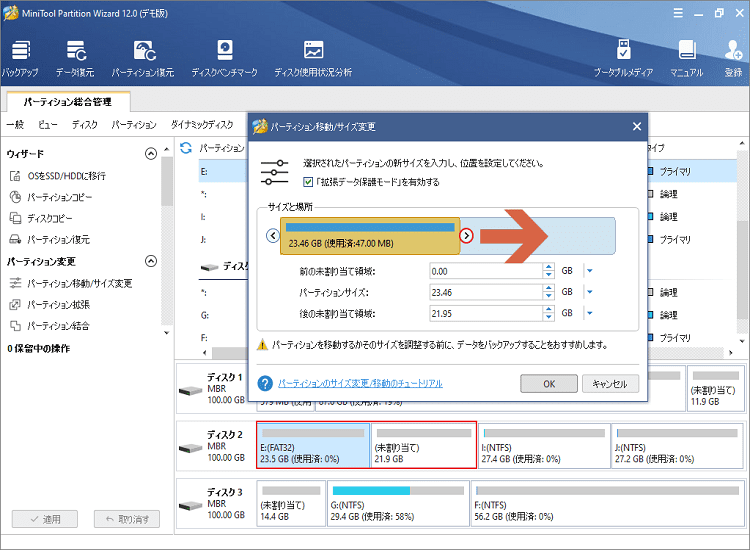Viewport: 750px width, 550px height.
Task: Confirm the dialog with OK
Action: click(x=549, y=384)
